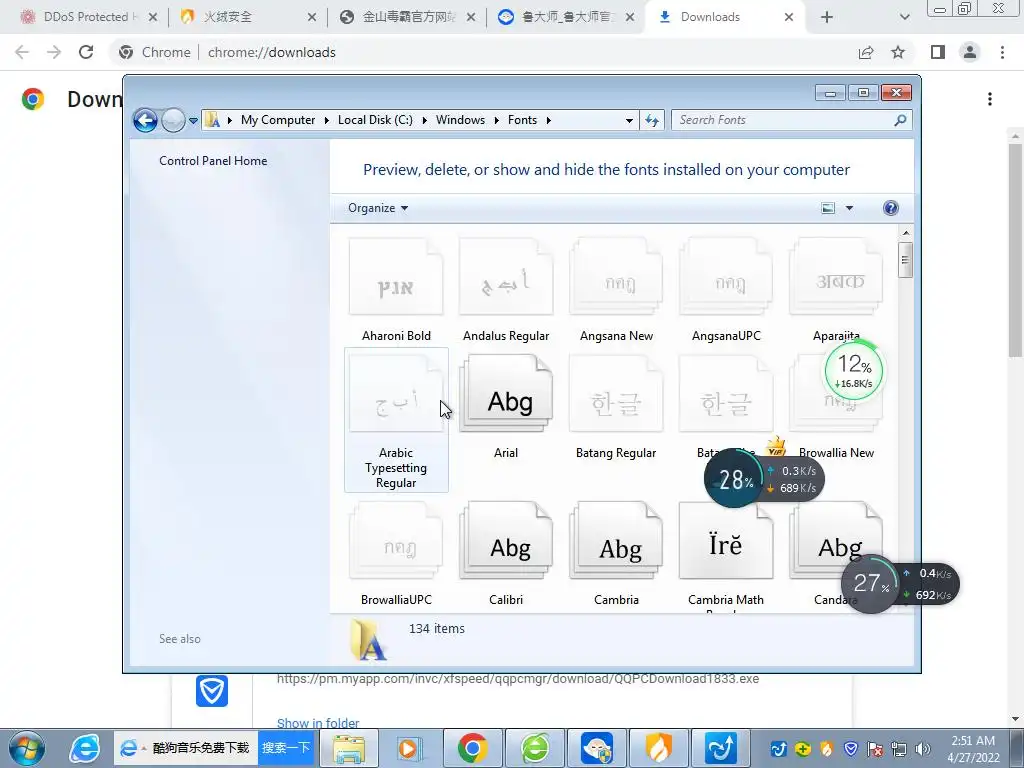The height and width of the screenshot is (768, 1024).
Task: Click Show in folder link
Action: [318, 723]
